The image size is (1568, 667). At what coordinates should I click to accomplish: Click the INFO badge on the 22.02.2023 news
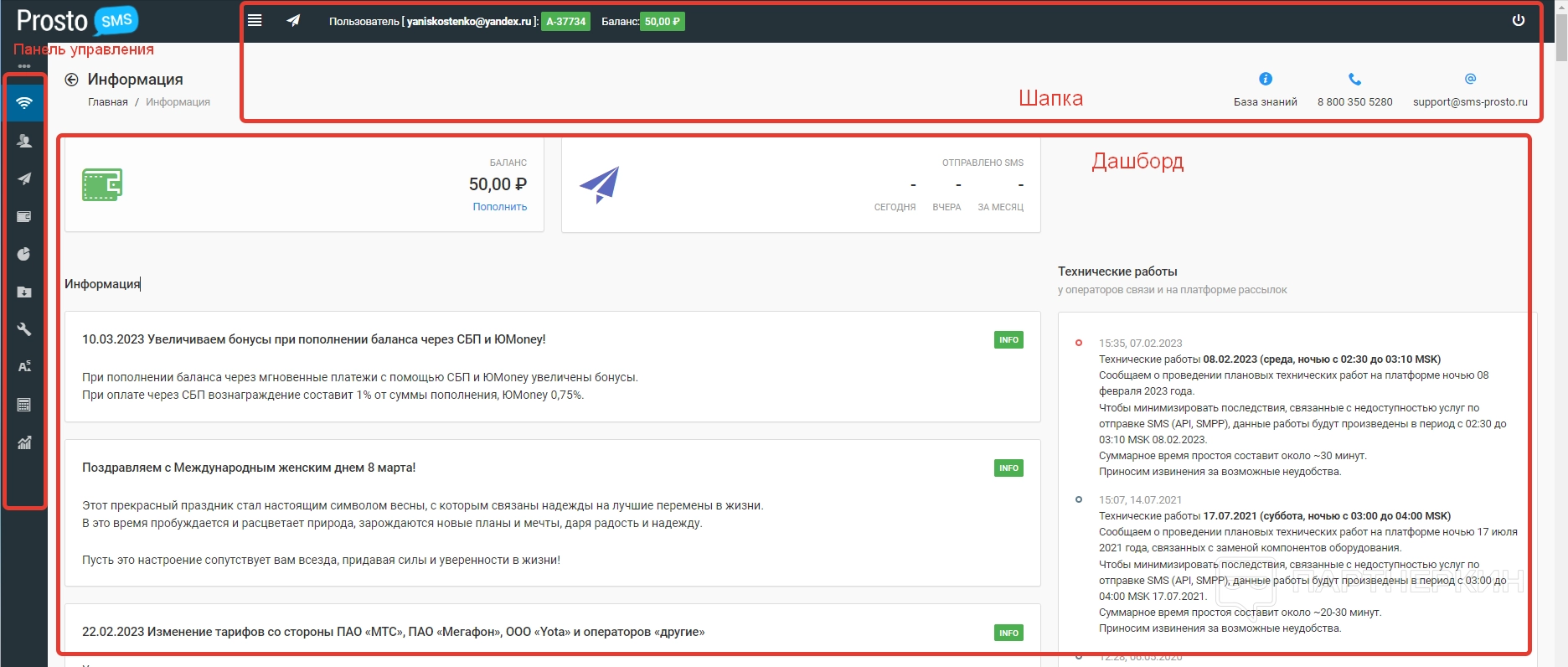click(x=1008, y=633)
